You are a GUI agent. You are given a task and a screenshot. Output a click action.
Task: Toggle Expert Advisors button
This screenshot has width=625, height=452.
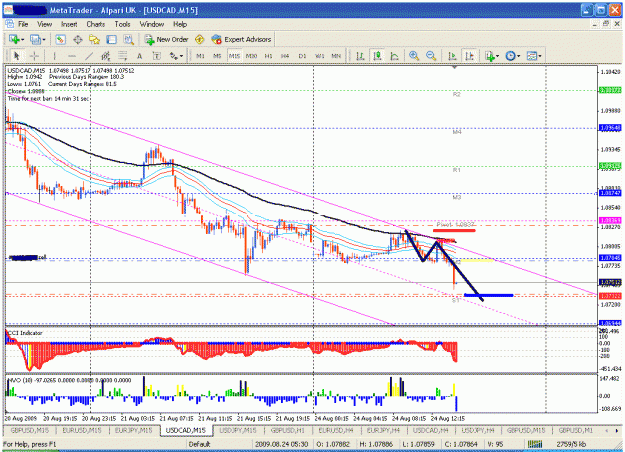[241, 39]
